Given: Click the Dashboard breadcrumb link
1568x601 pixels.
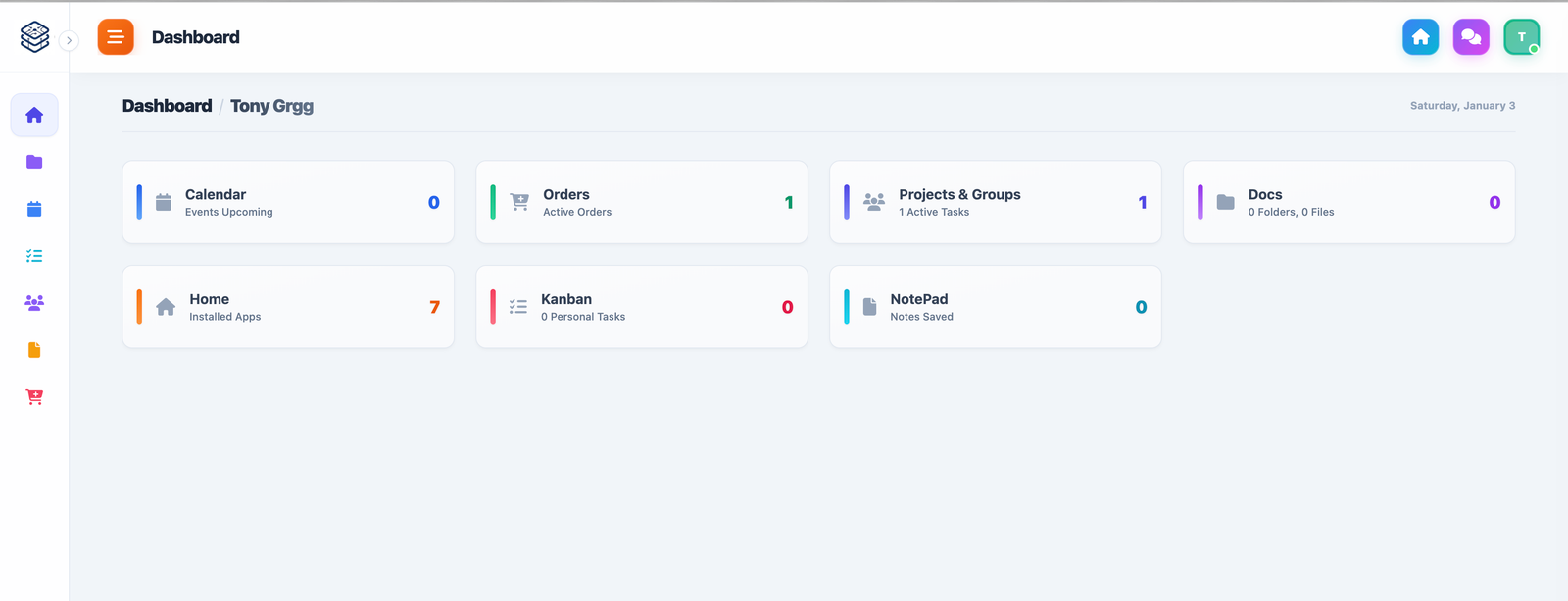Looking at the screenshot, I should pos(167,106).
